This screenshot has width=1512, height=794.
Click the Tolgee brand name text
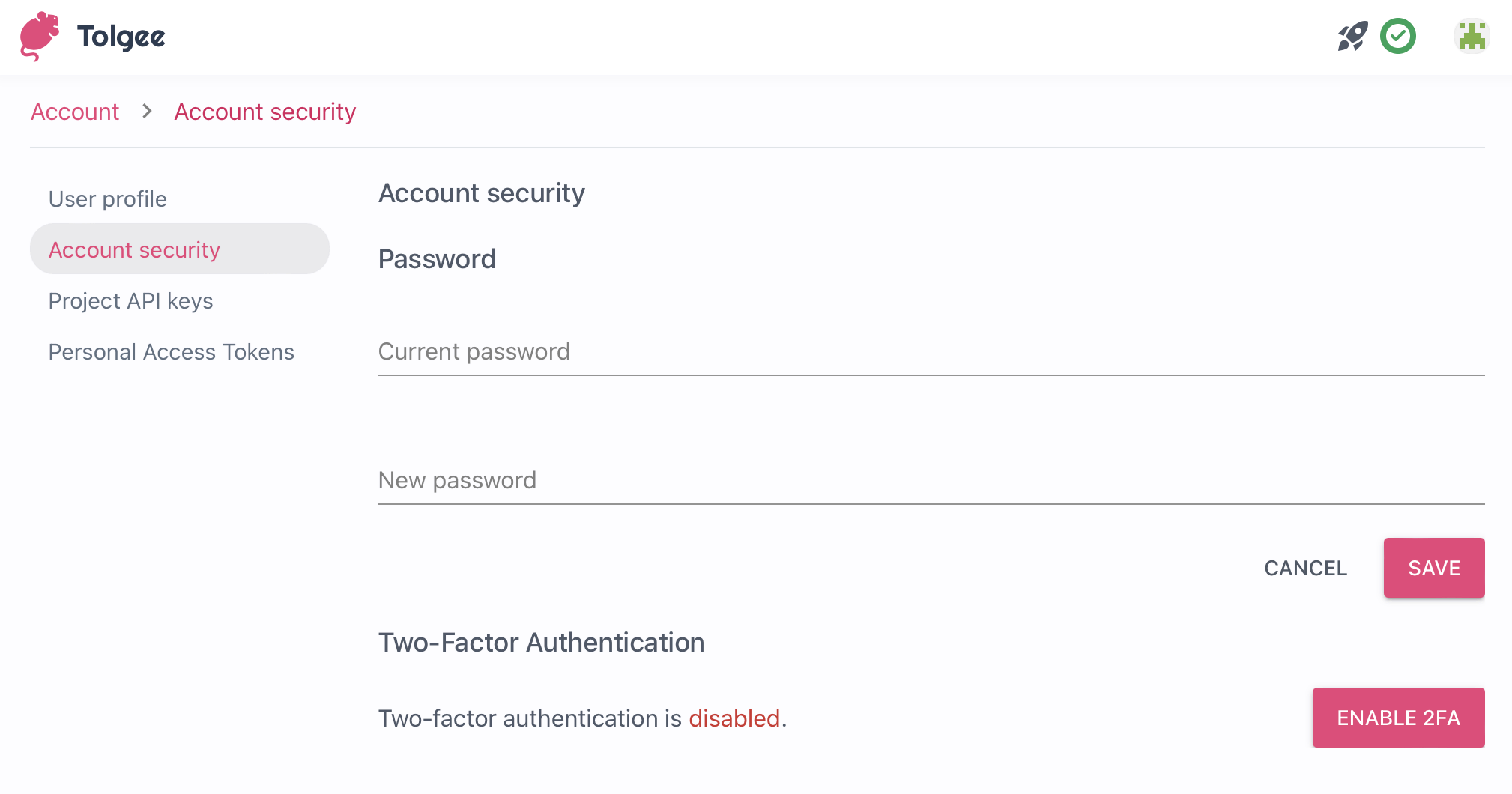pos(121,36)
